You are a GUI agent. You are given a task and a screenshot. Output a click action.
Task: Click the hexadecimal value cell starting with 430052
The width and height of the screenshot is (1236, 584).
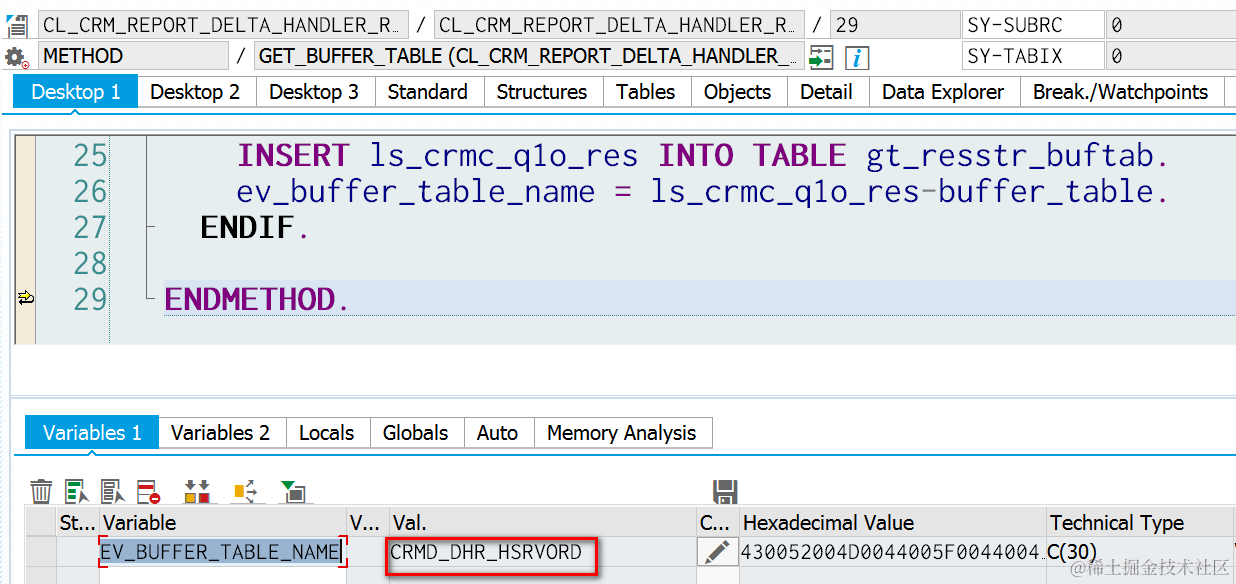click(x=892, y=552)
